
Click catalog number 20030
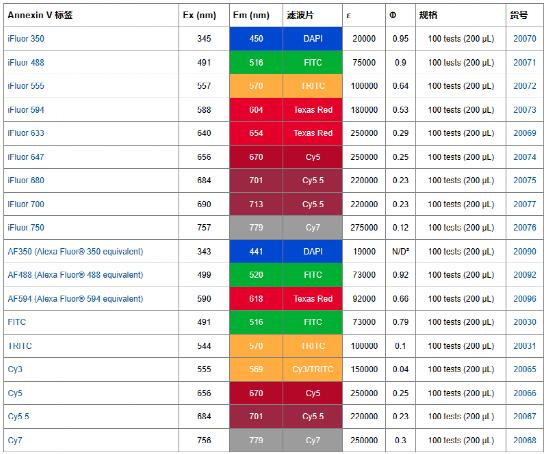pyautogui.click(x=525, y=322)
